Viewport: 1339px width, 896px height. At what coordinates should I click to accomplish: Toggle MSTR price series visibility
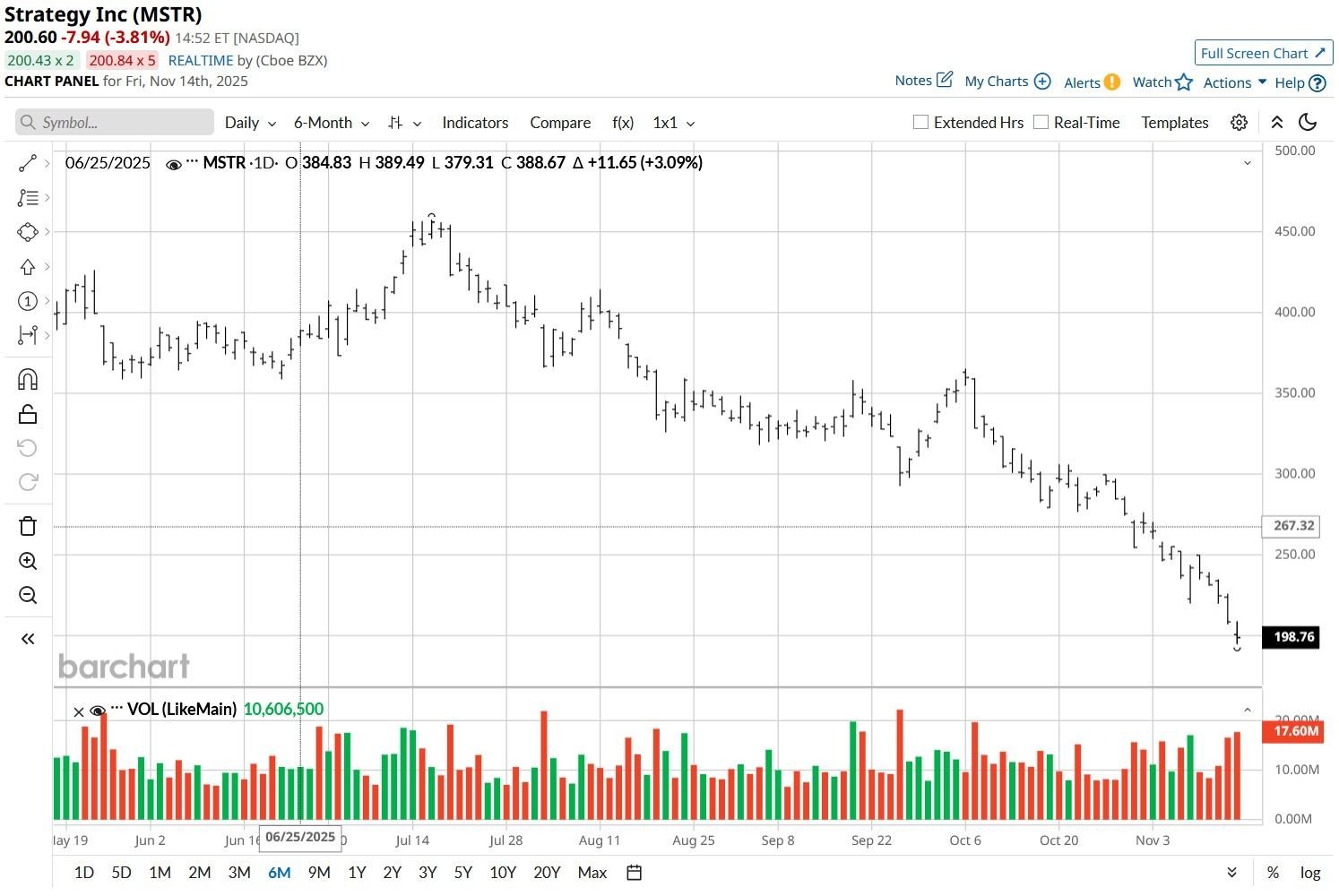click(174, 164)
